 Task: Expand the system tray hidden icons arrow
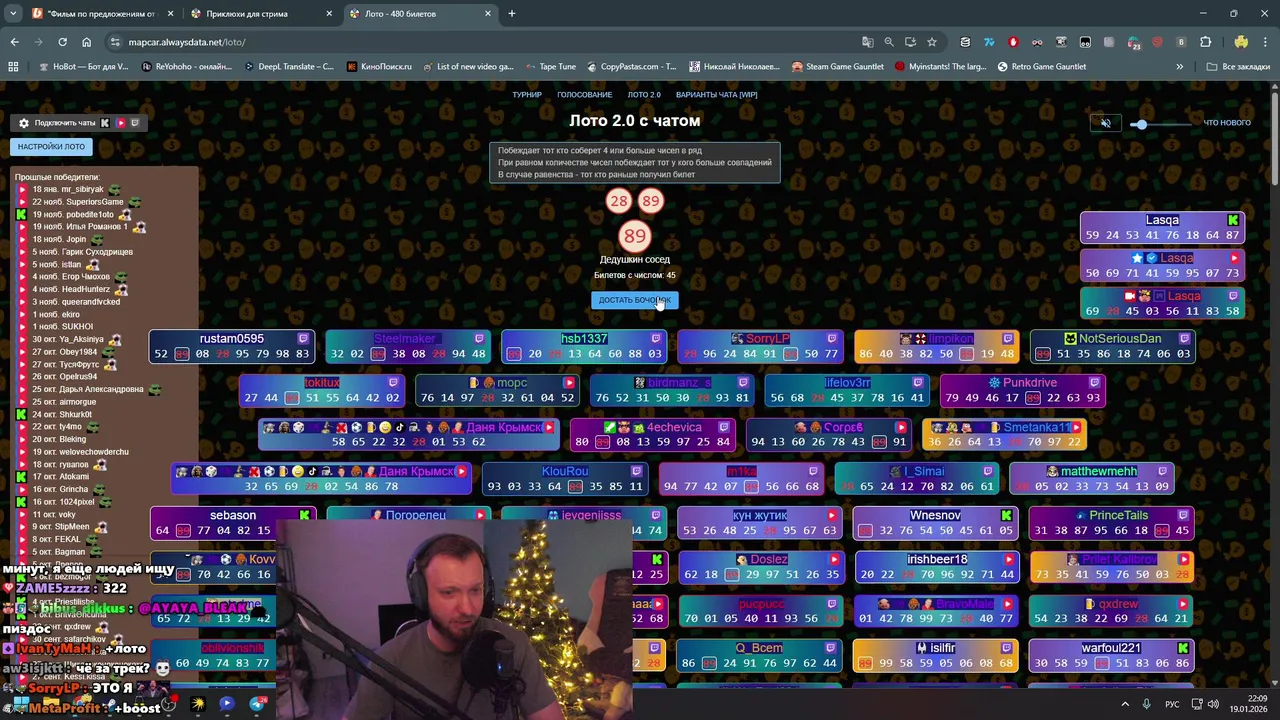1124,704
